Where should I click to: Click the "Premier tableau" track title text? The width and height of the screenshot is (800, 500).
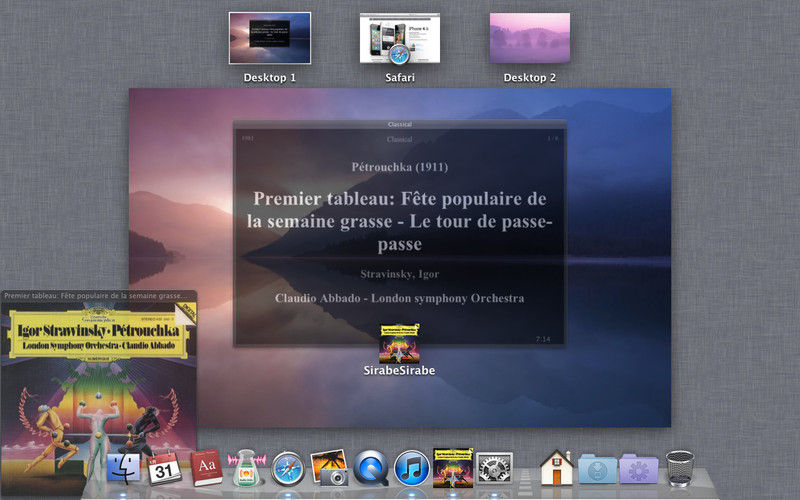399,221
